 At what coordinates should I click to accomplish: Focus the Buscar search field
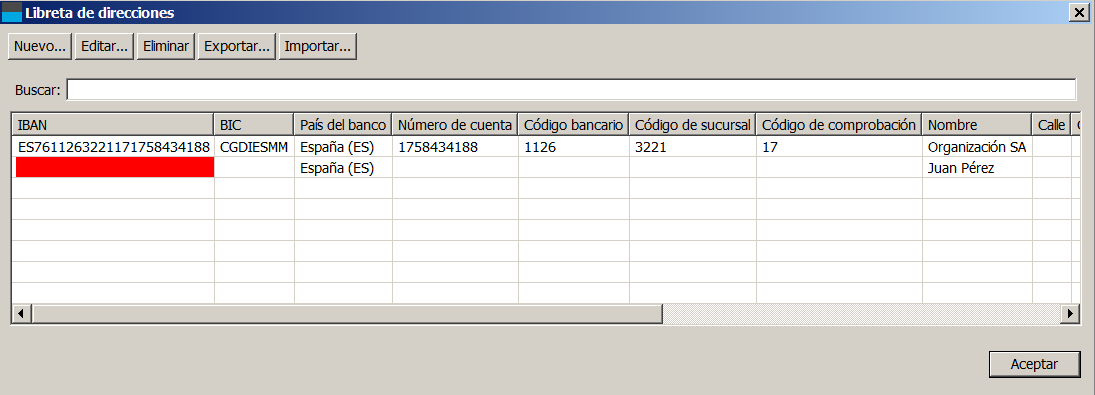coord(571,89)
